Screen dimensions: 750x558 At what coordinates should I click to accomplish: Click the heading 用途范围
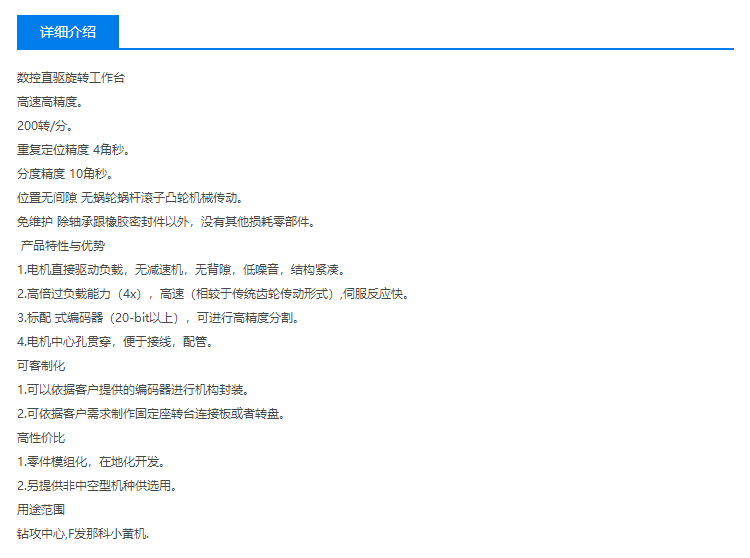(41, 510)
